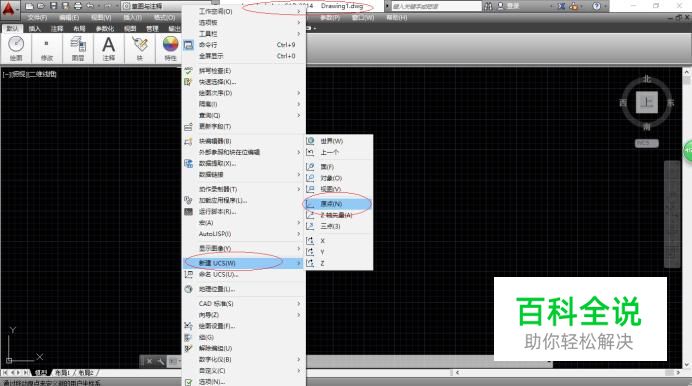The image size is (692, 386).
Task: Switch to the 管理 ribbon tab
Action: coord(152,29)
